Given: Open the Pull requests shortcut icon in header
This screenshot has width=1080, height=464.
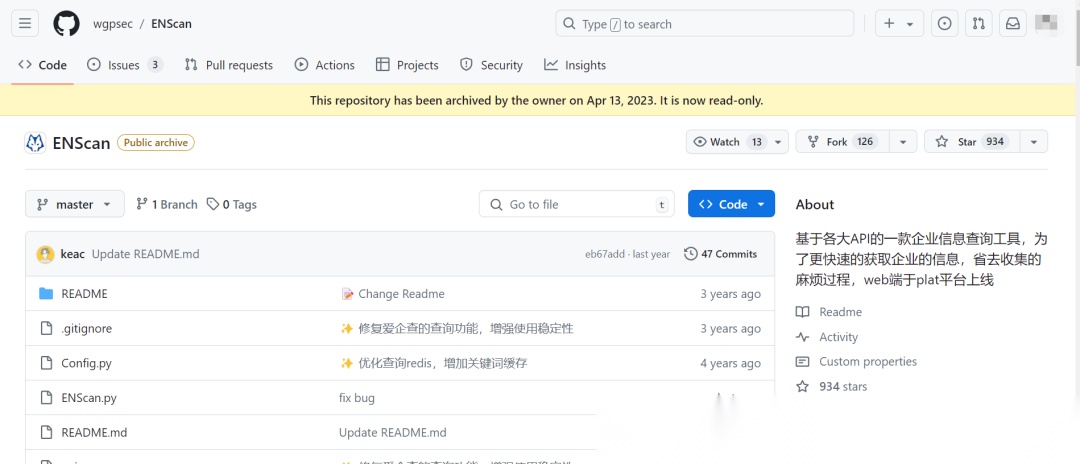Looking at the screenshot, I should [979, 23].
